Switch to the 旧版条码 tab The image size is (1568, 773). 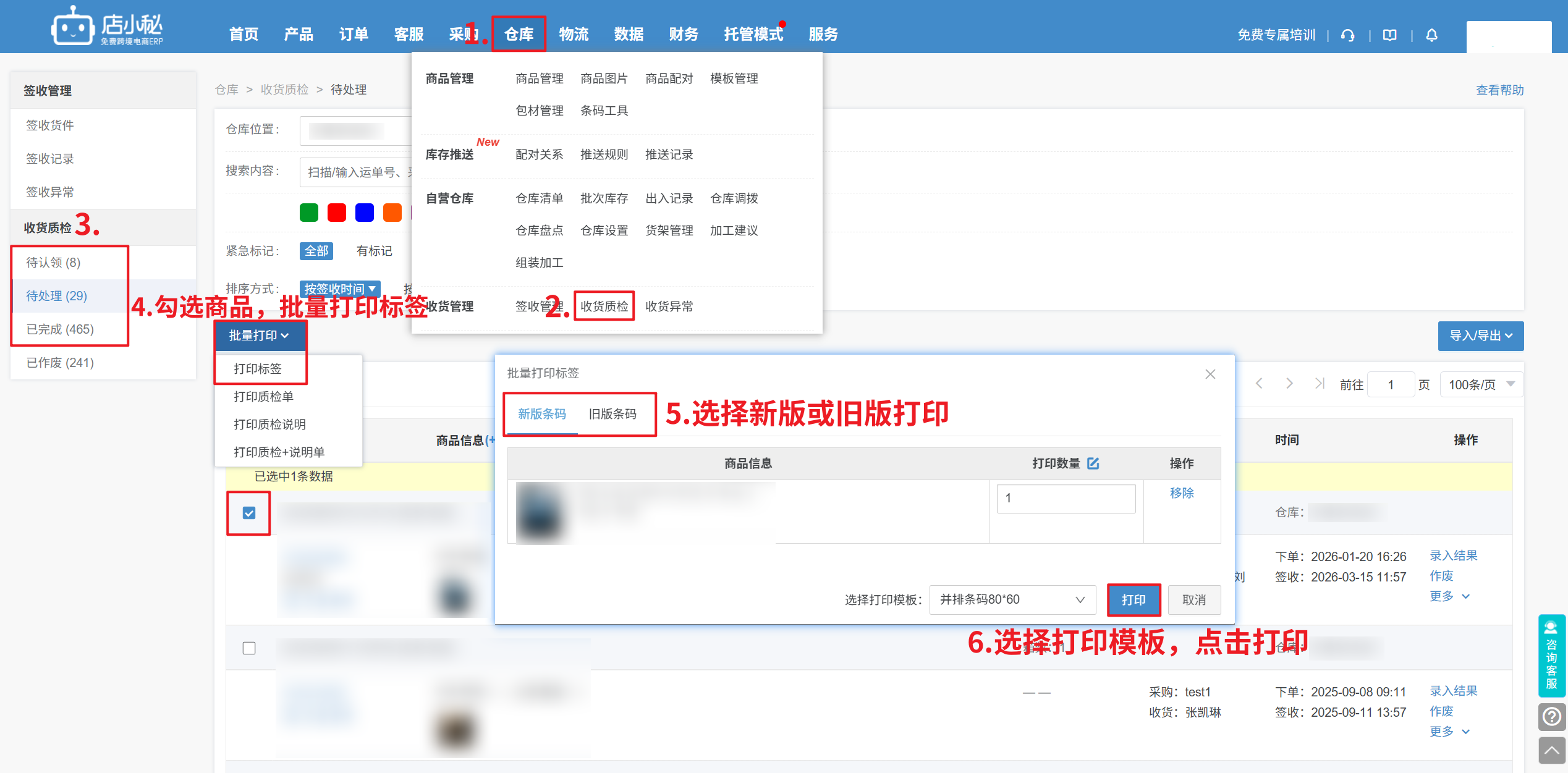tap(612, 414)
